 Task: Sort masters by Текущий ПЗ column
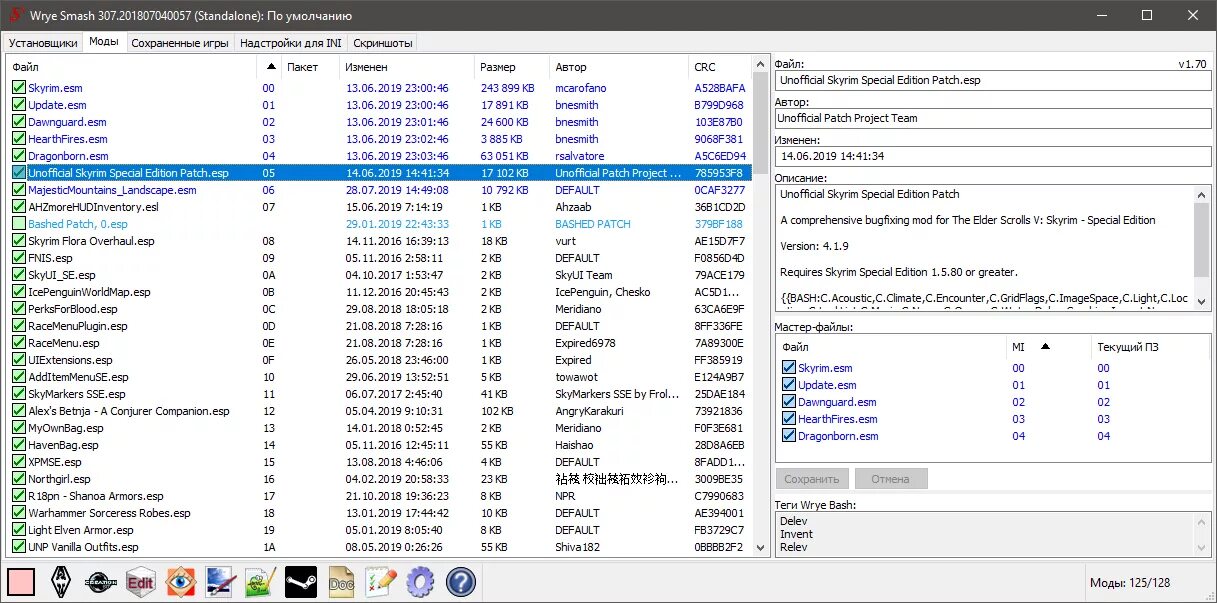(1150, 347)
